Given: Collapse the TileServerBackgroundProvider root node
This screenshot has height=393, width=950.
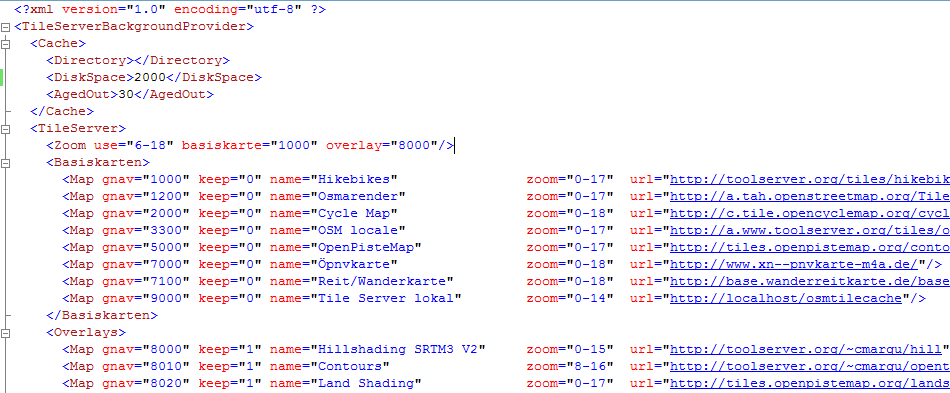Looking at the screenshot, I should click(5, 27).
